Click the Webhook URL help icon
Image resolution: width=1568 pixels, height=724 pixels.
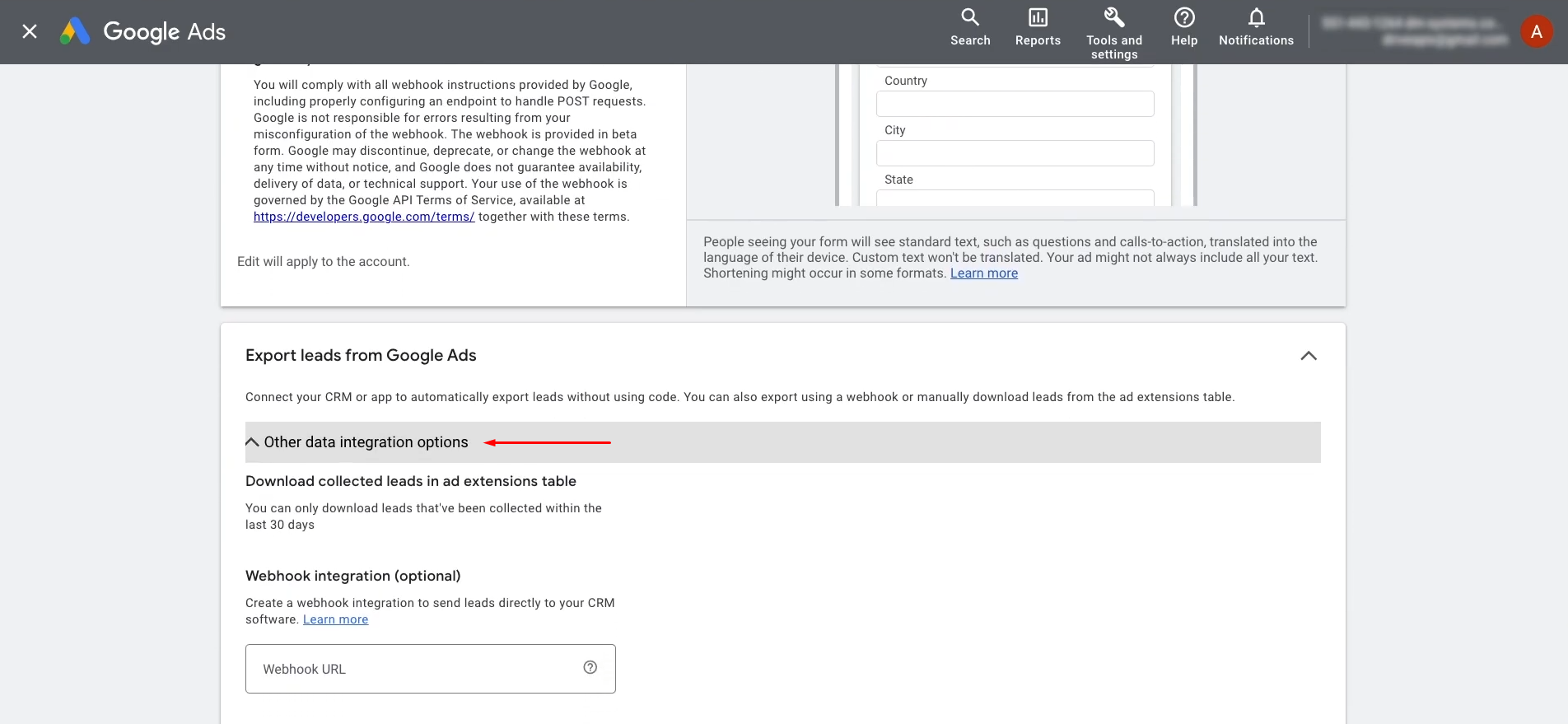click(590, 668)
